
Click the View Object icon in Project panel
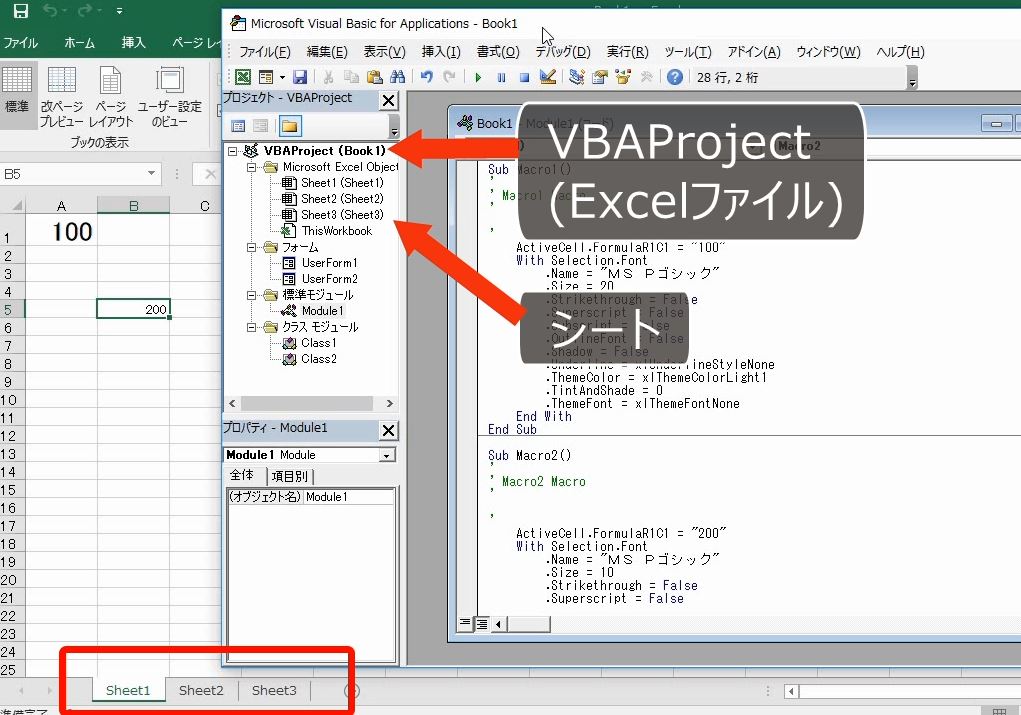260,126
